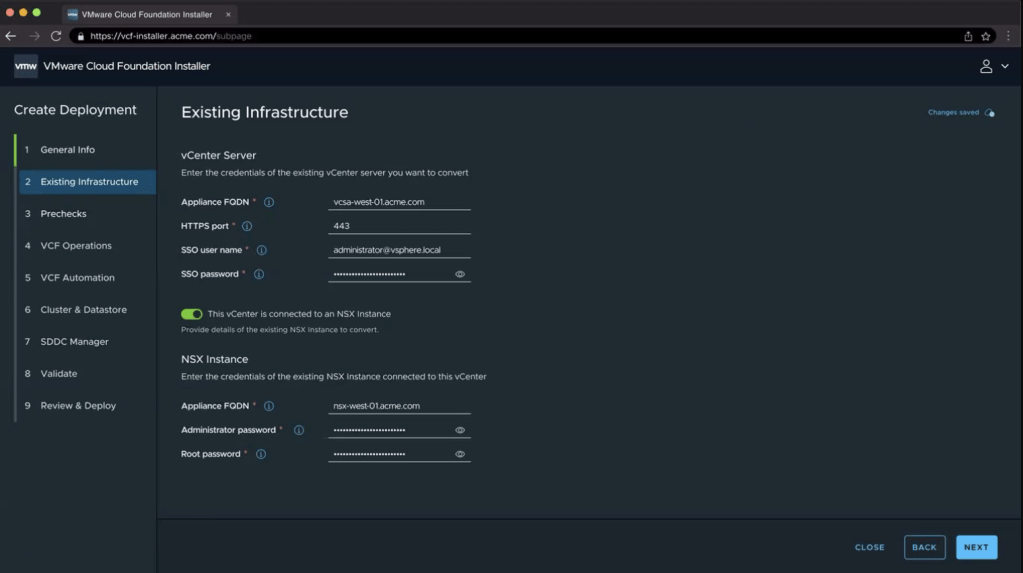Reveal the NSX Root password

tap(460, 454)
